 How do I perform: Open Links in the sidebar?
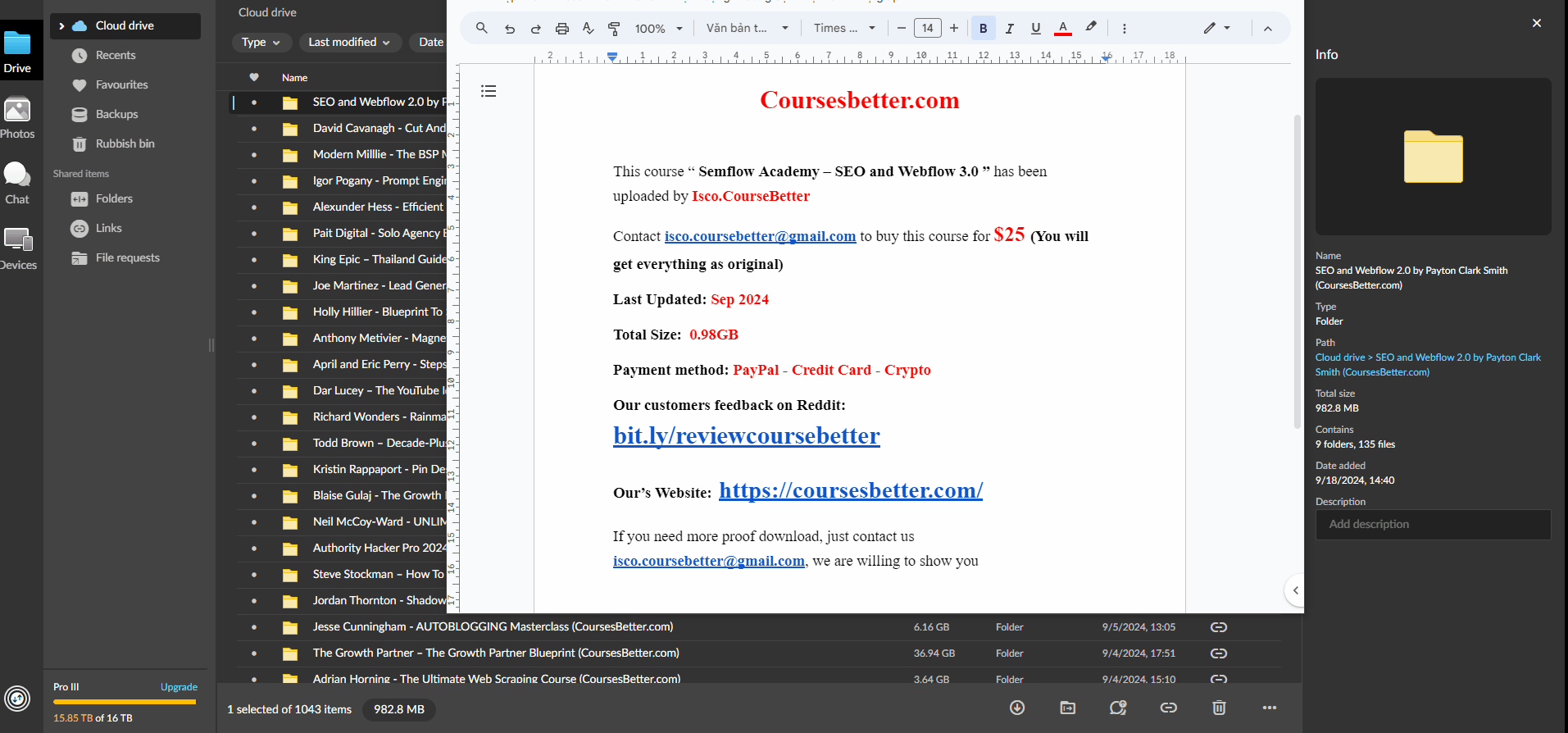[108, 229]
